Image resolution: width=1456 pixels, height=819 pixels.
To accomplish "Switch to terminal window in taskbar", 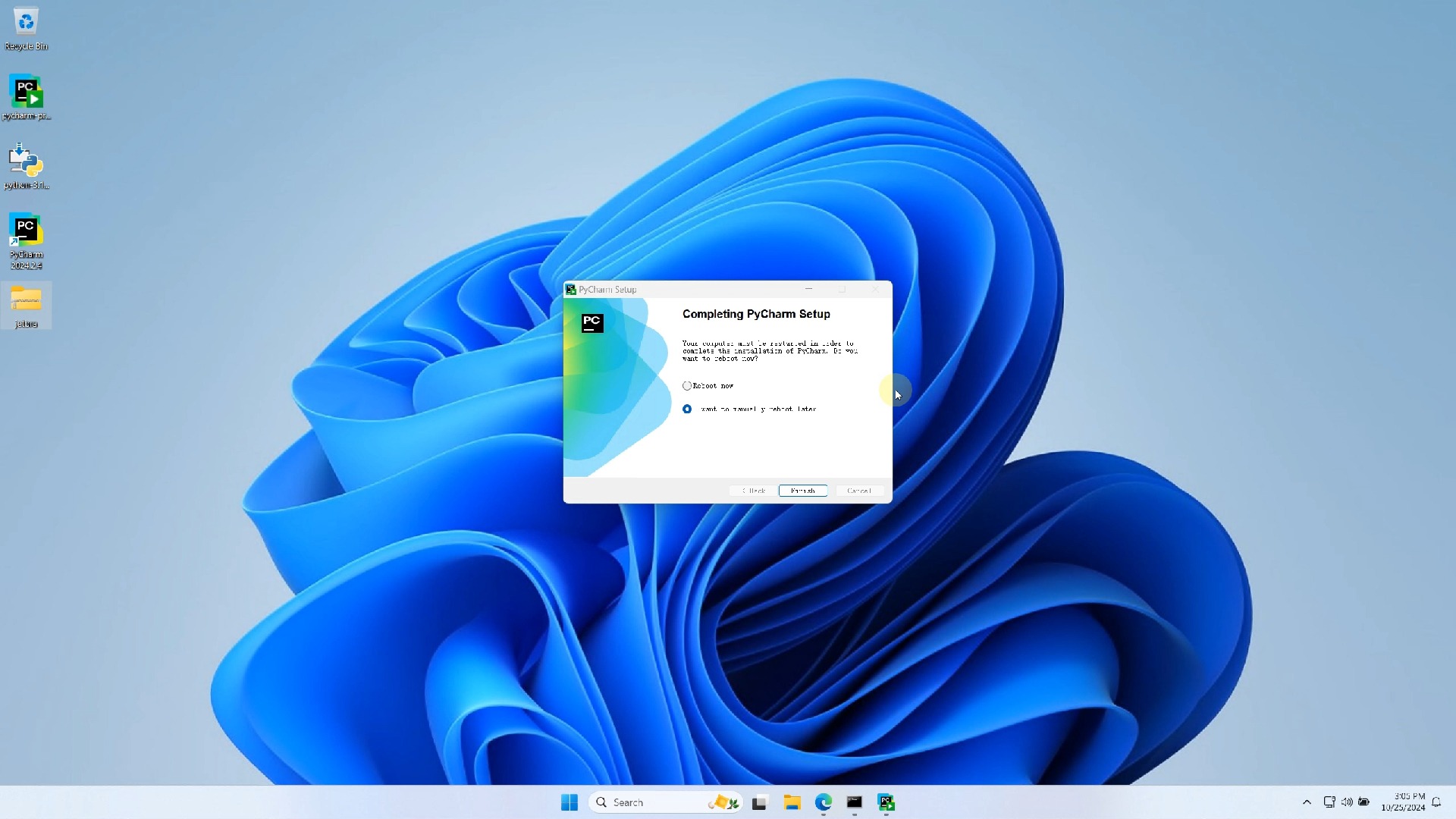I will 855,802.
